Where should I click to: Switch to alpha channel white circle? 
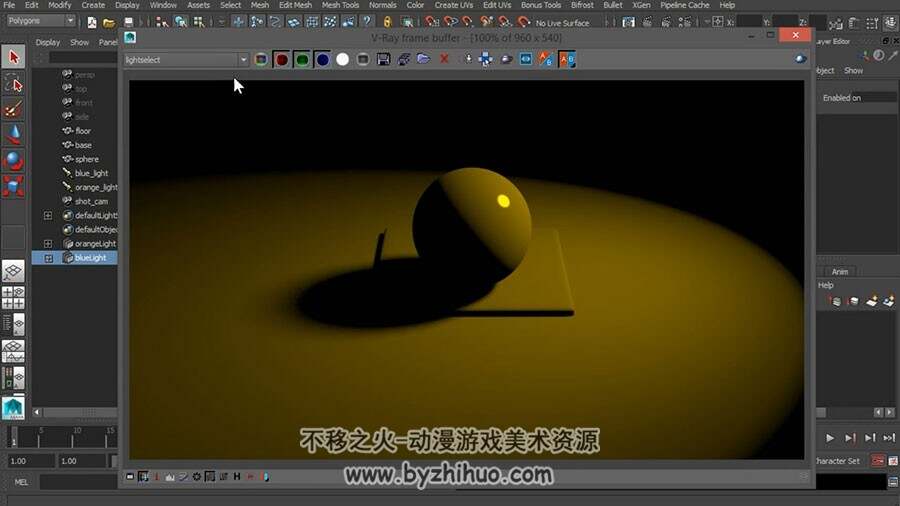coord(343,59)
